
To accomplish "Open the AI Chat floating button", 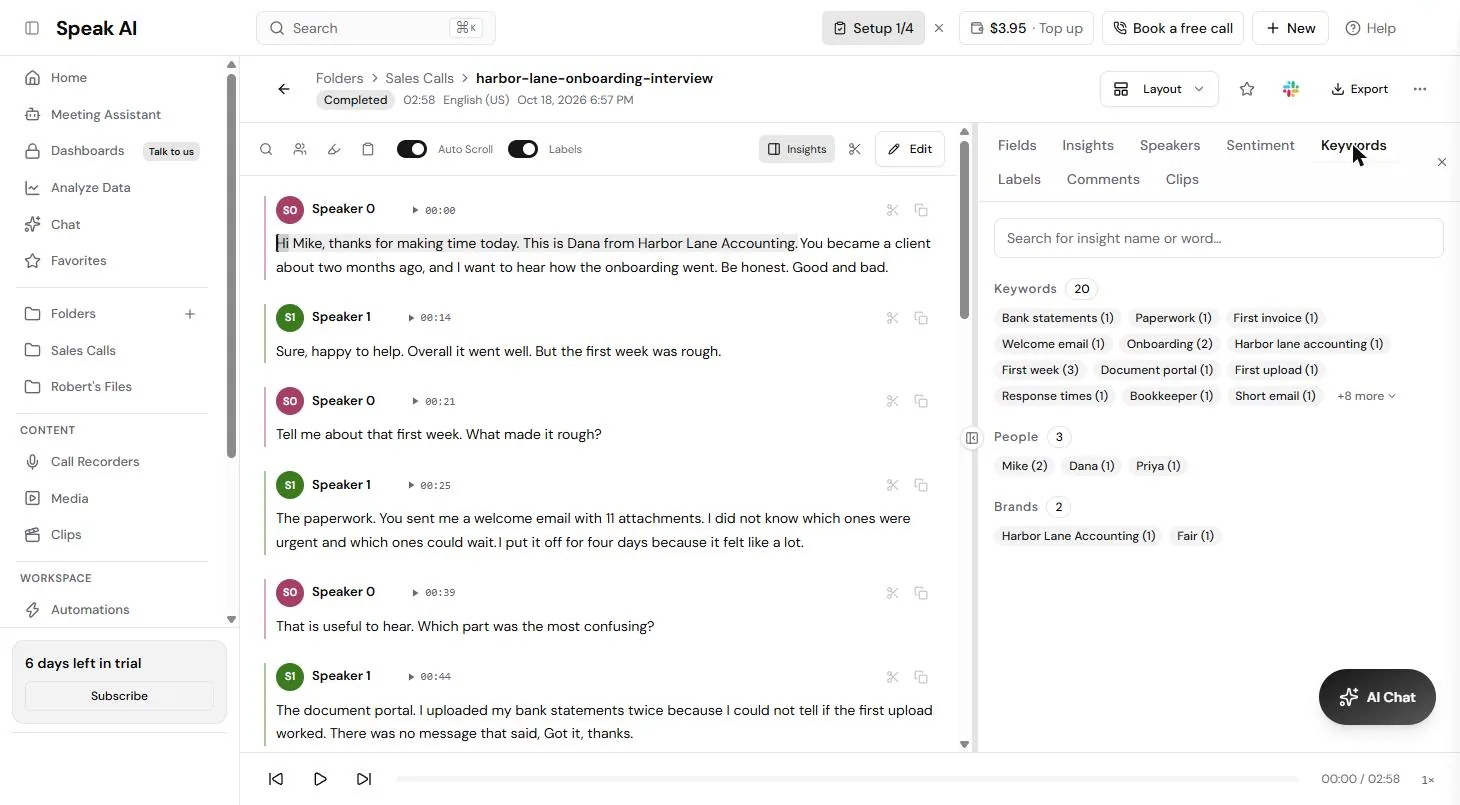I will 1377,697.
